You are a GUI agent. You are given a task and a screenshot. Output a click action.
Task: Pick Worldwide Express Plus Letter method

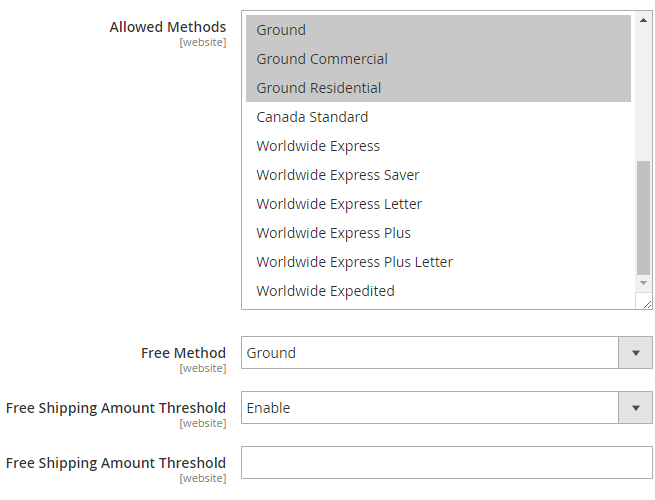point(354,262)
